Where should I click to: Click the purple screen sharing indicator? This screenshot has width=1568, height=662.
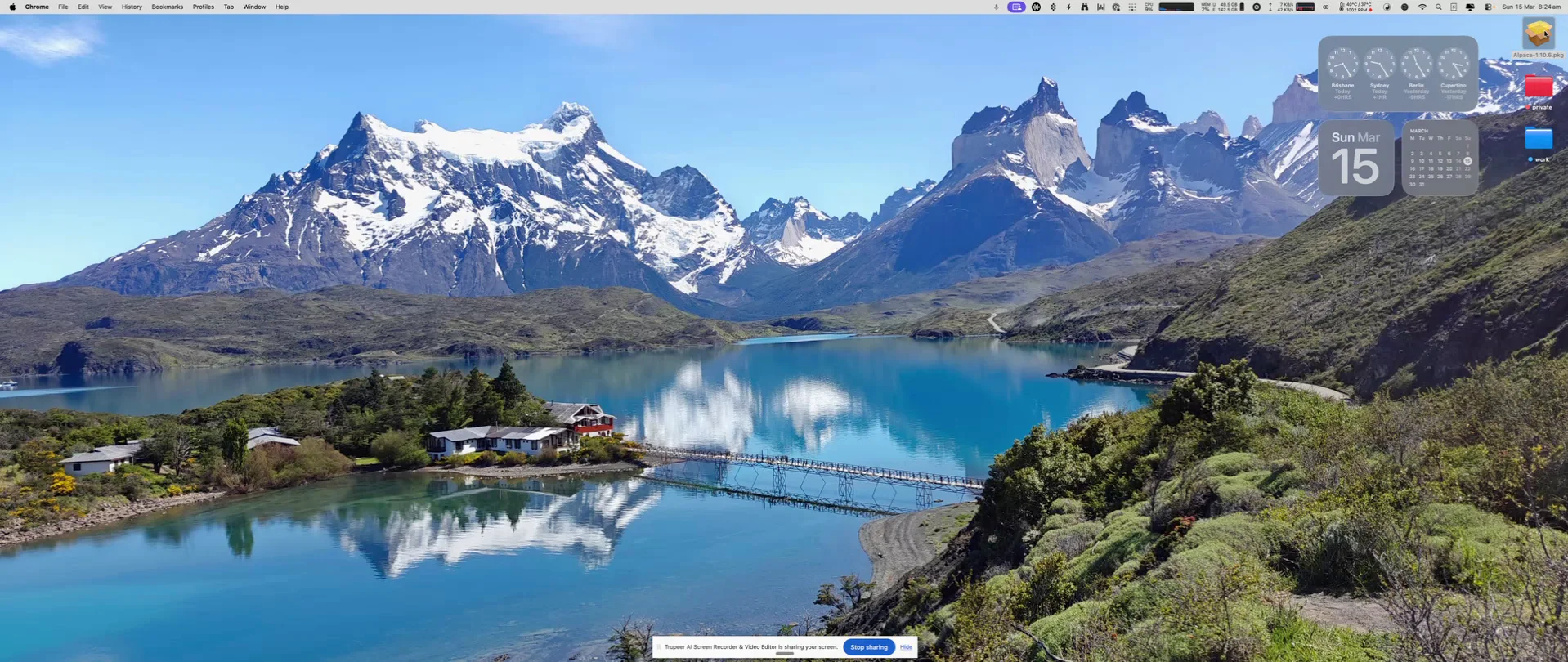click(1016, 7)
